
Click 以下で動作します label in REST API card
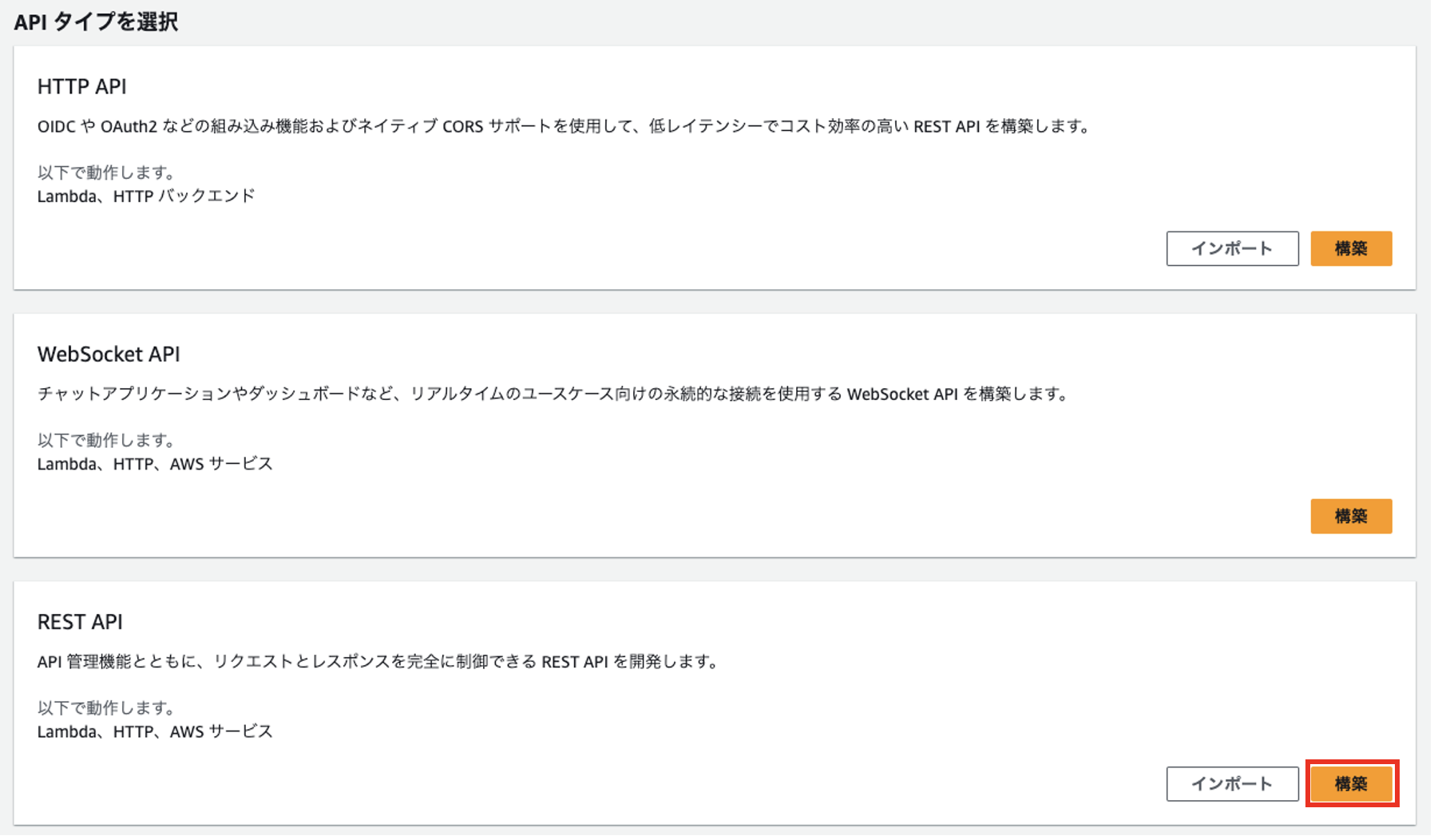click(105, 707)
